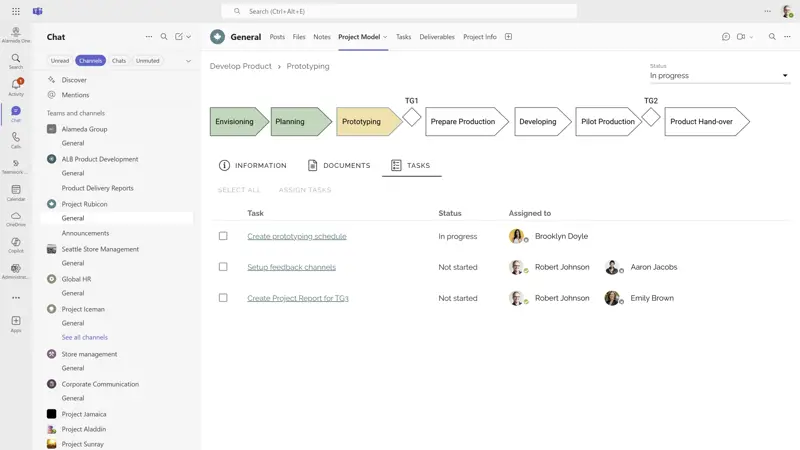This screenshot has width=800, height=450.
Task: Click the TG1 milestone diamond
Action: click(412, 118)
